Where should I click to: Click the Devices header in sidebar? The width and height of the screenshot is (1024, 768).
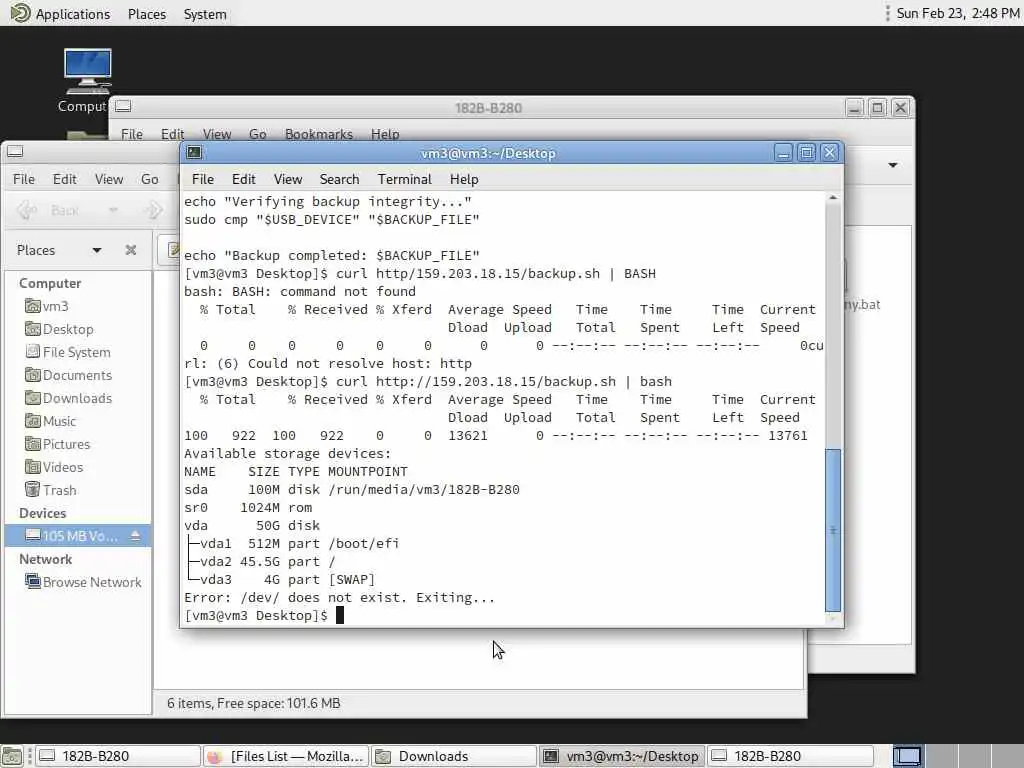point(42,513)
